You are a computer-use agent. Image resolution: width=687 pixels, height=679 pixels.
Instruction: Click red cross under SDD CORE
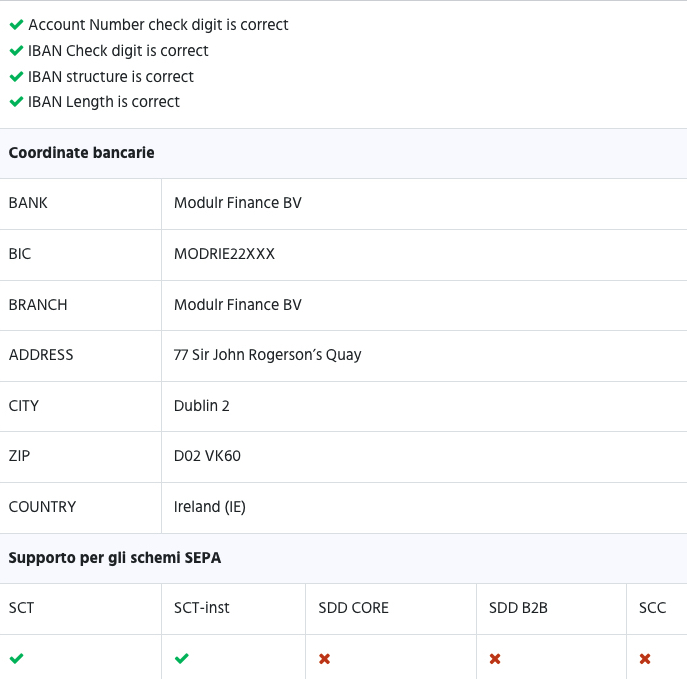click(324, 658)
